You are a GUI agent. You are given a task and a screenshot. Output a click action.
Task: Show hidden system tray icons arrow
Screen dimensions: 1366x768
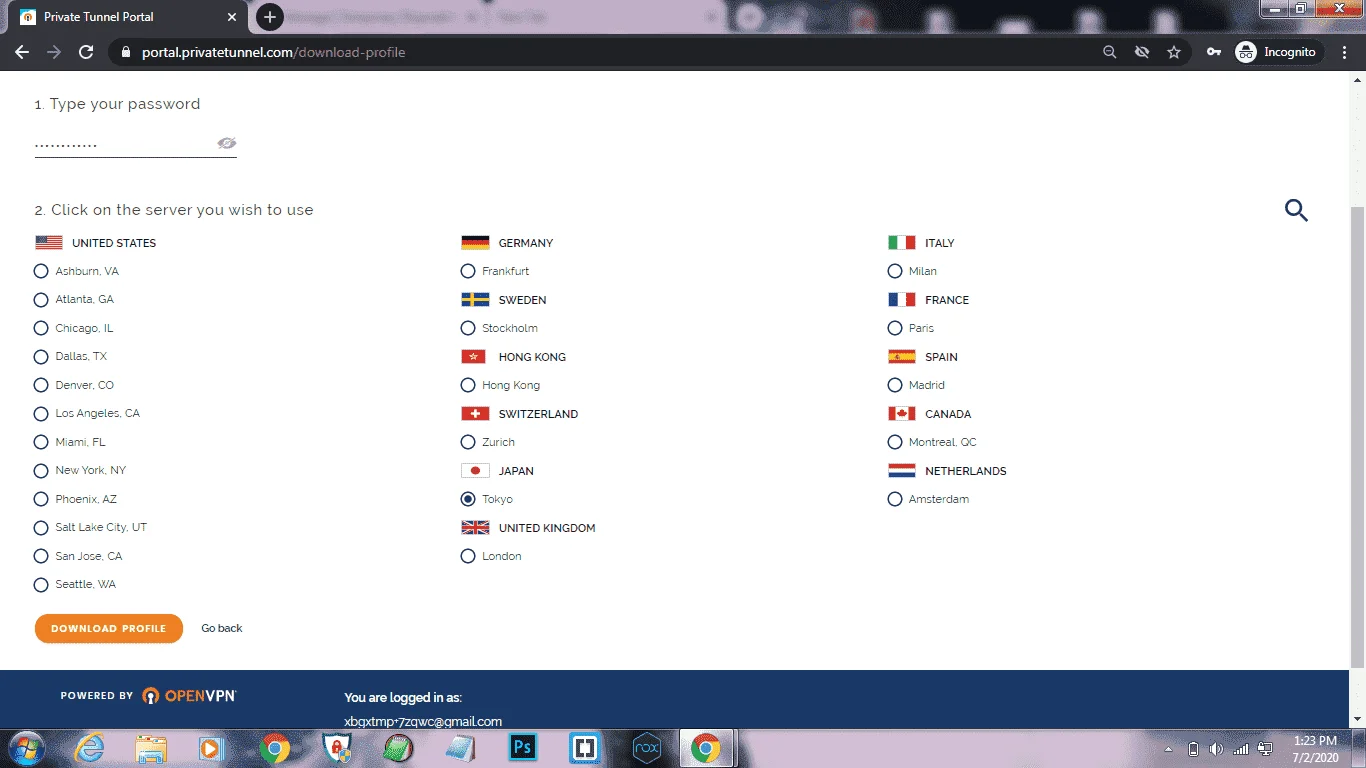coord(1169,749)
